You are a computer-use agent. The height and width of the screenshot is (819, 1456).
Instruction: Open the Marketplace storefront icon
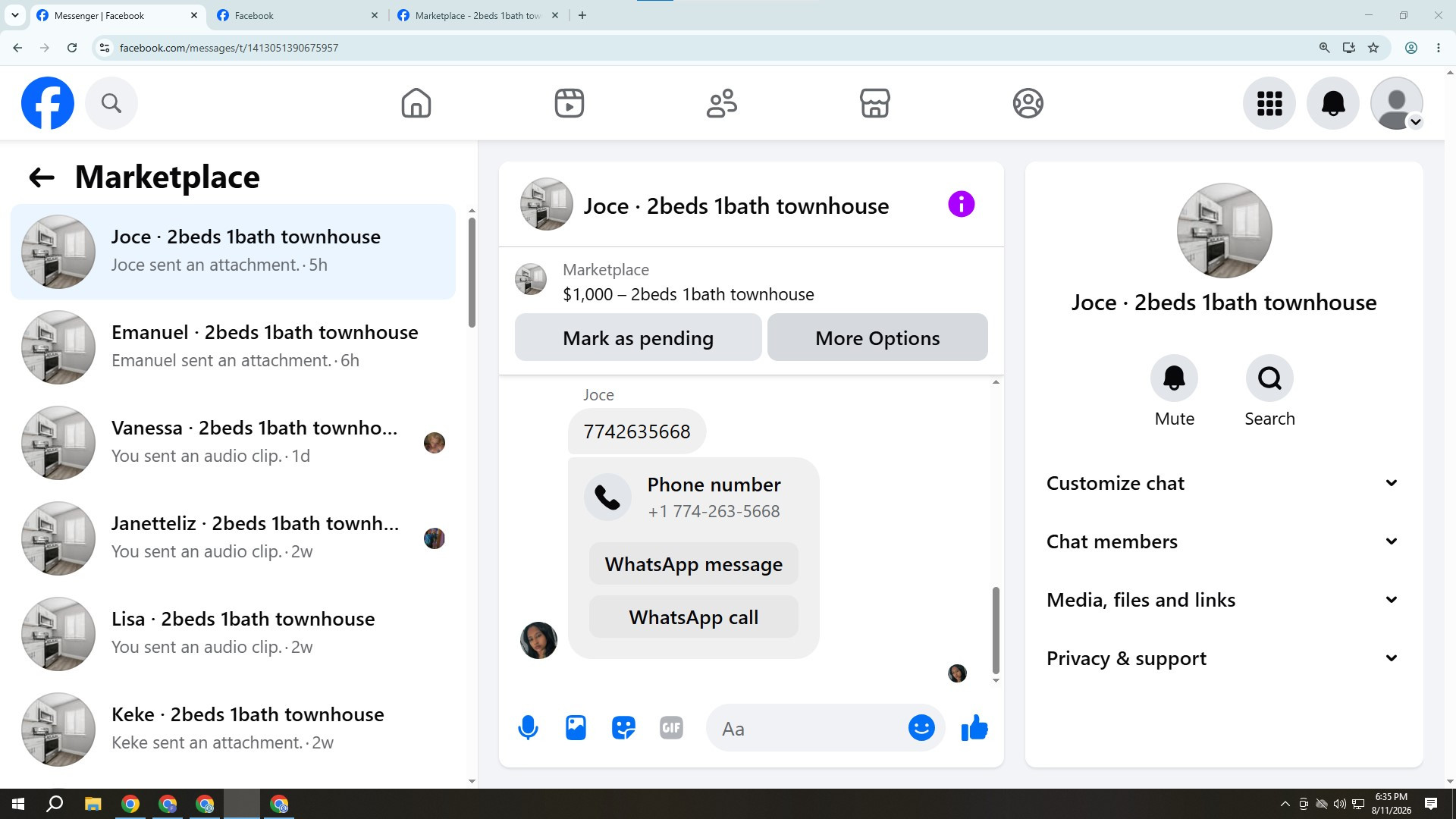(875, 103)
